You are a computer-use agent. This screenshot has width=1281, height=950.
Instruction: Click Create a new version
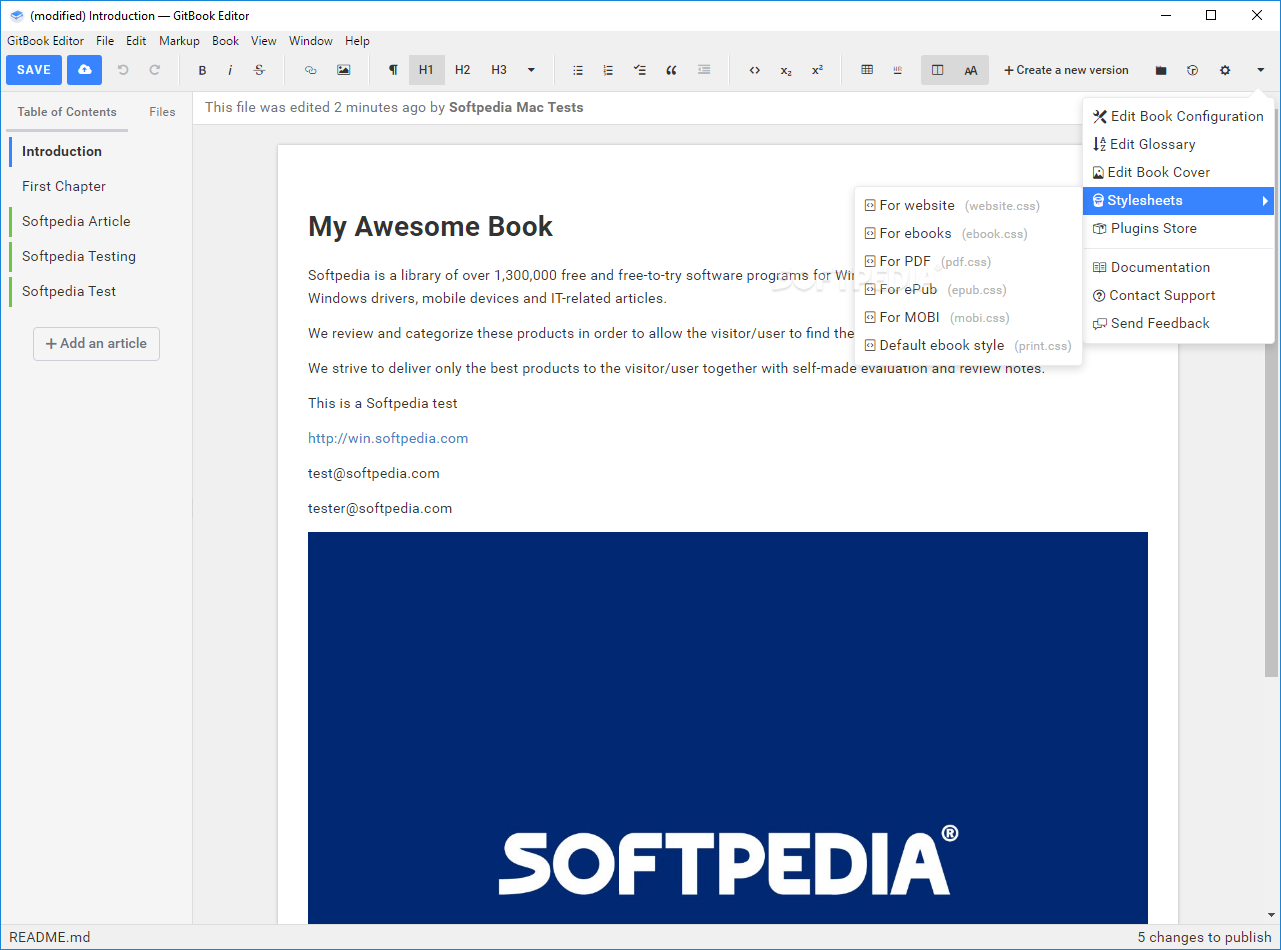(1066, 70)
